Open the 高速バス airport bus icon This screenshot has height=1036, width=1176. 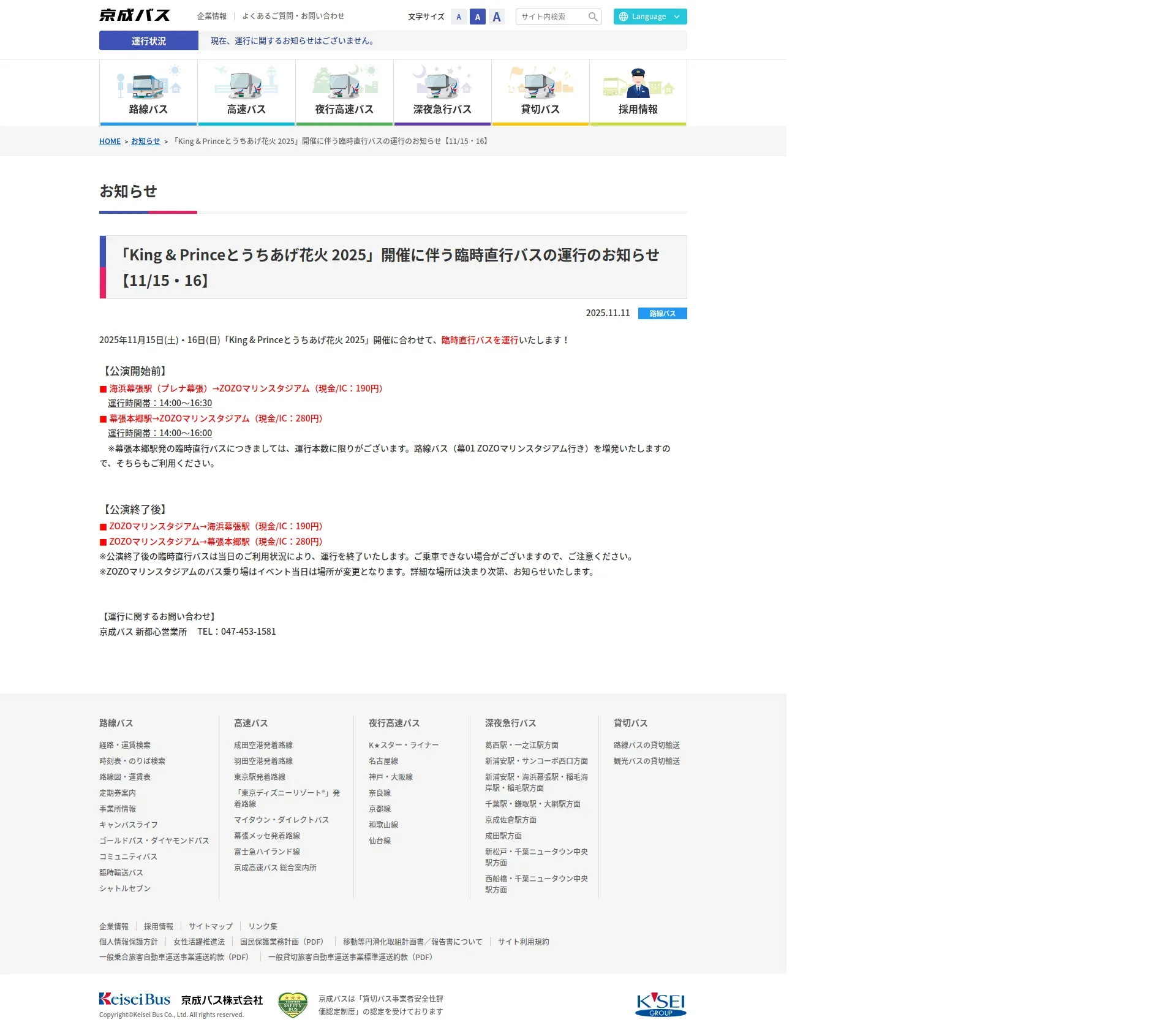[246, 86]
